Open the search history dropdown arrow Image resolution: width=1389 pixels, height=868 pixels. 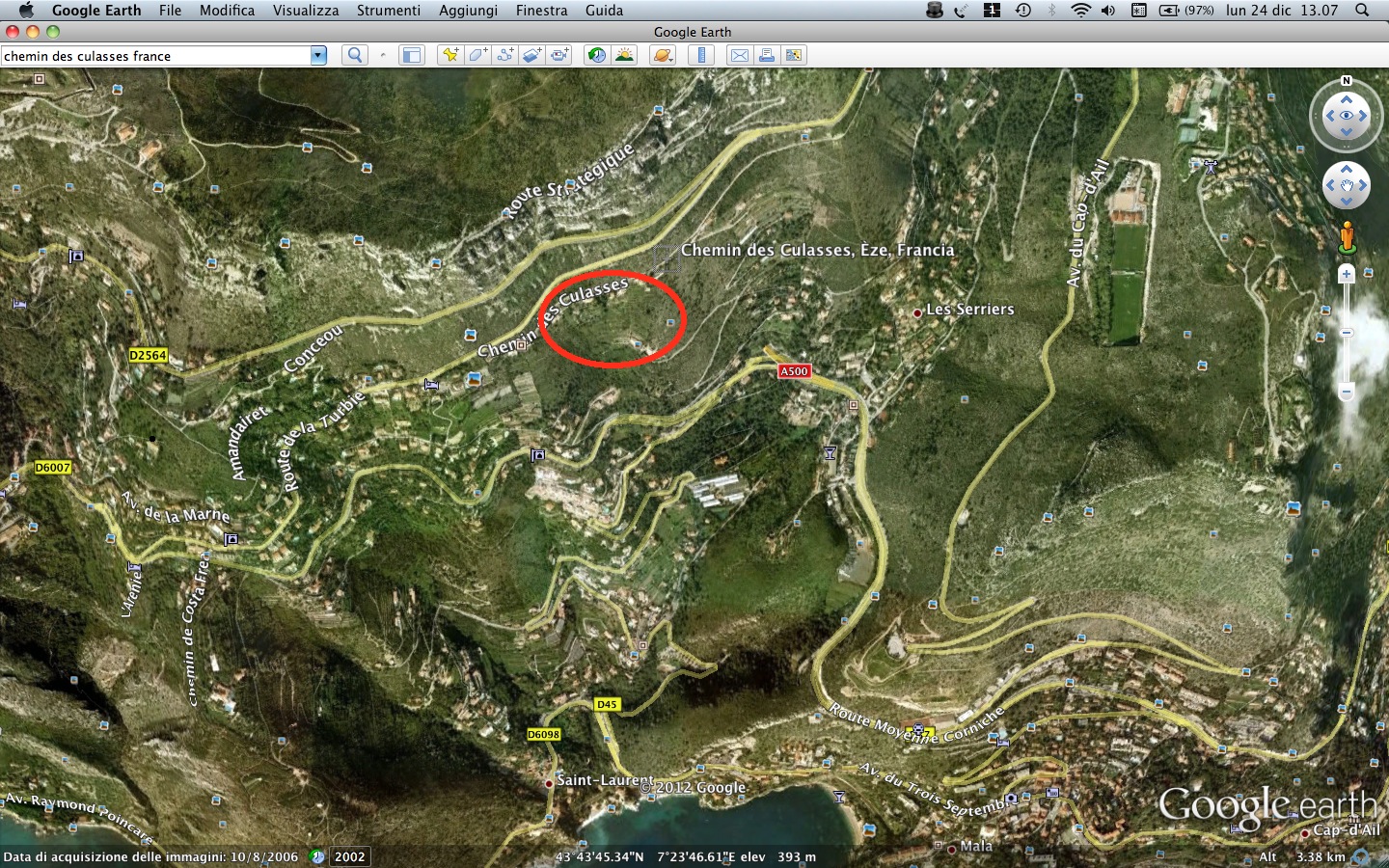(x=318, y=56)
